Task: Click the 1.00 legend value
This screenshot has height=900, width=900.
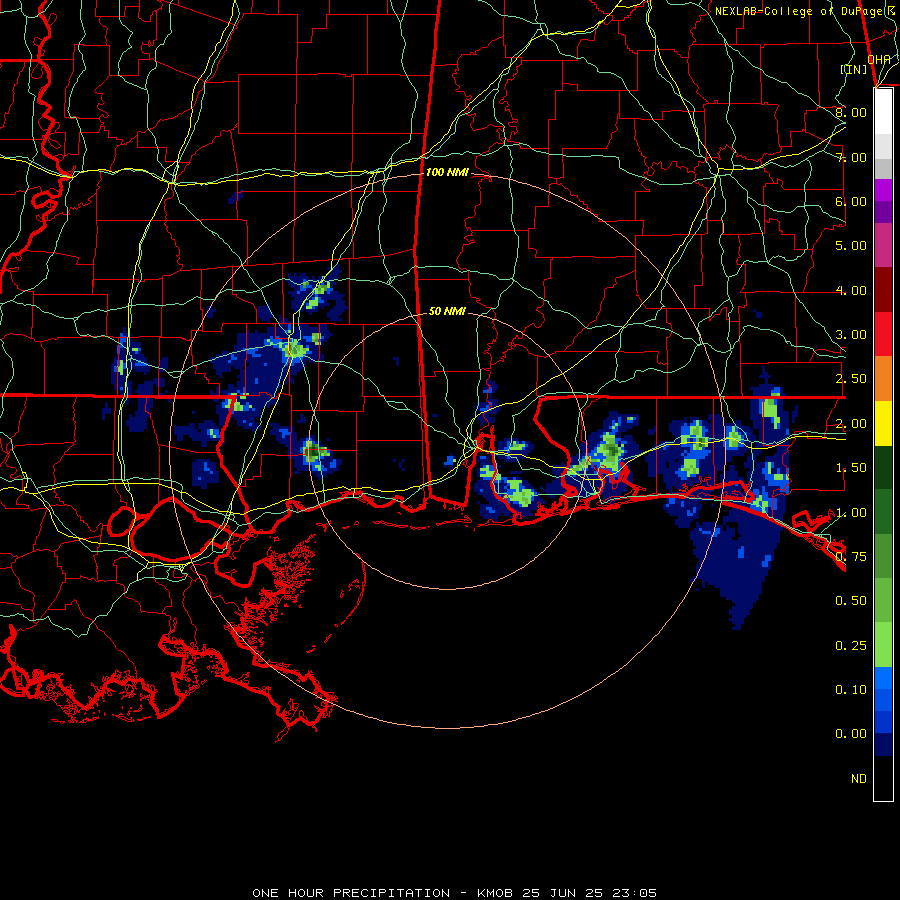Action: click(851, 513)
